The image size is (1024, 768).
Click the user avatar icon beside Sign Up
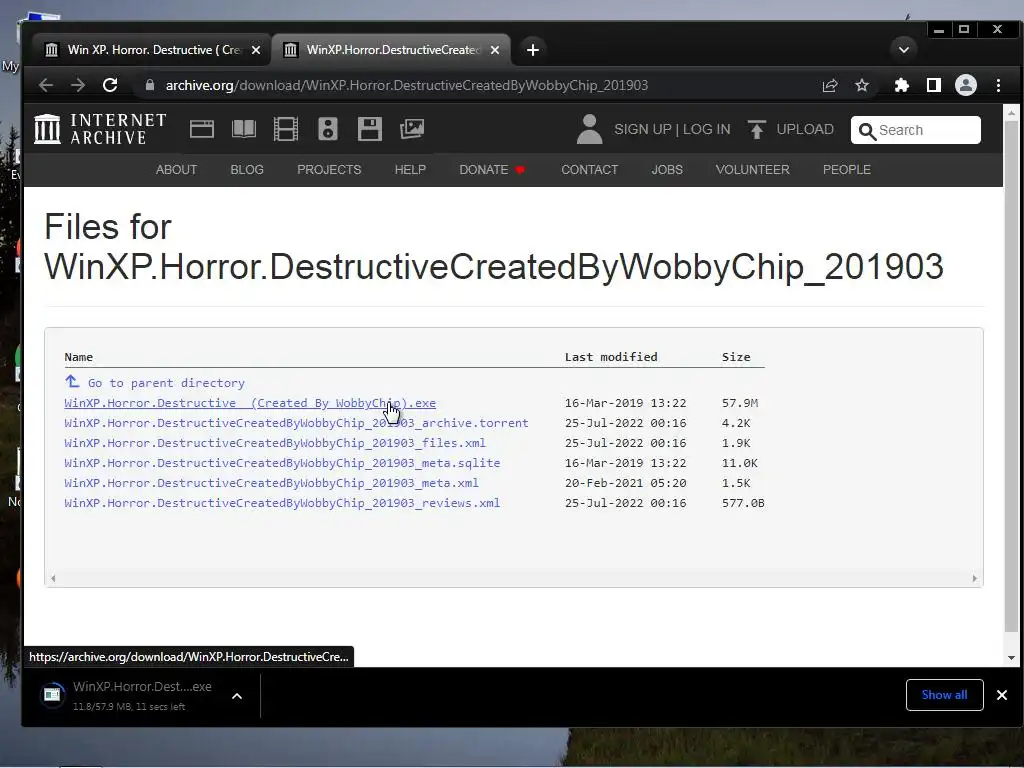[589, 129]
